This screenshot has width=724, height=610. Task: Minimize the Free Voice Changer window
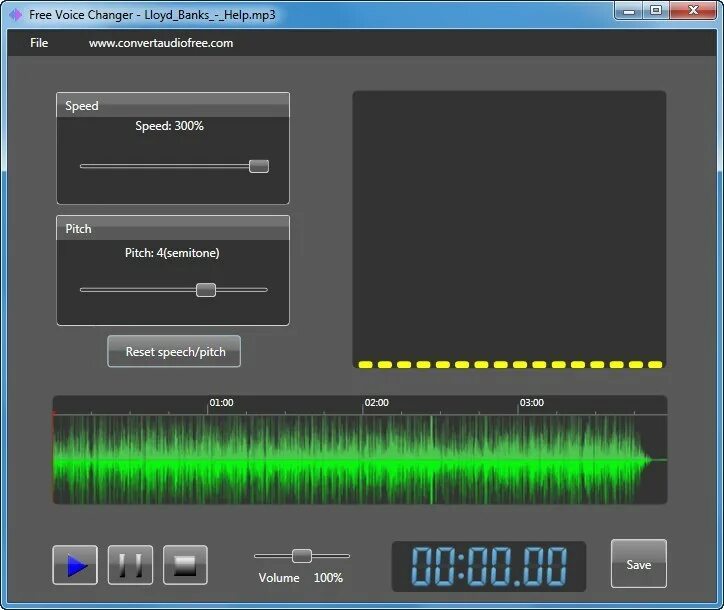pyautogui.click(x=628, y=10)
